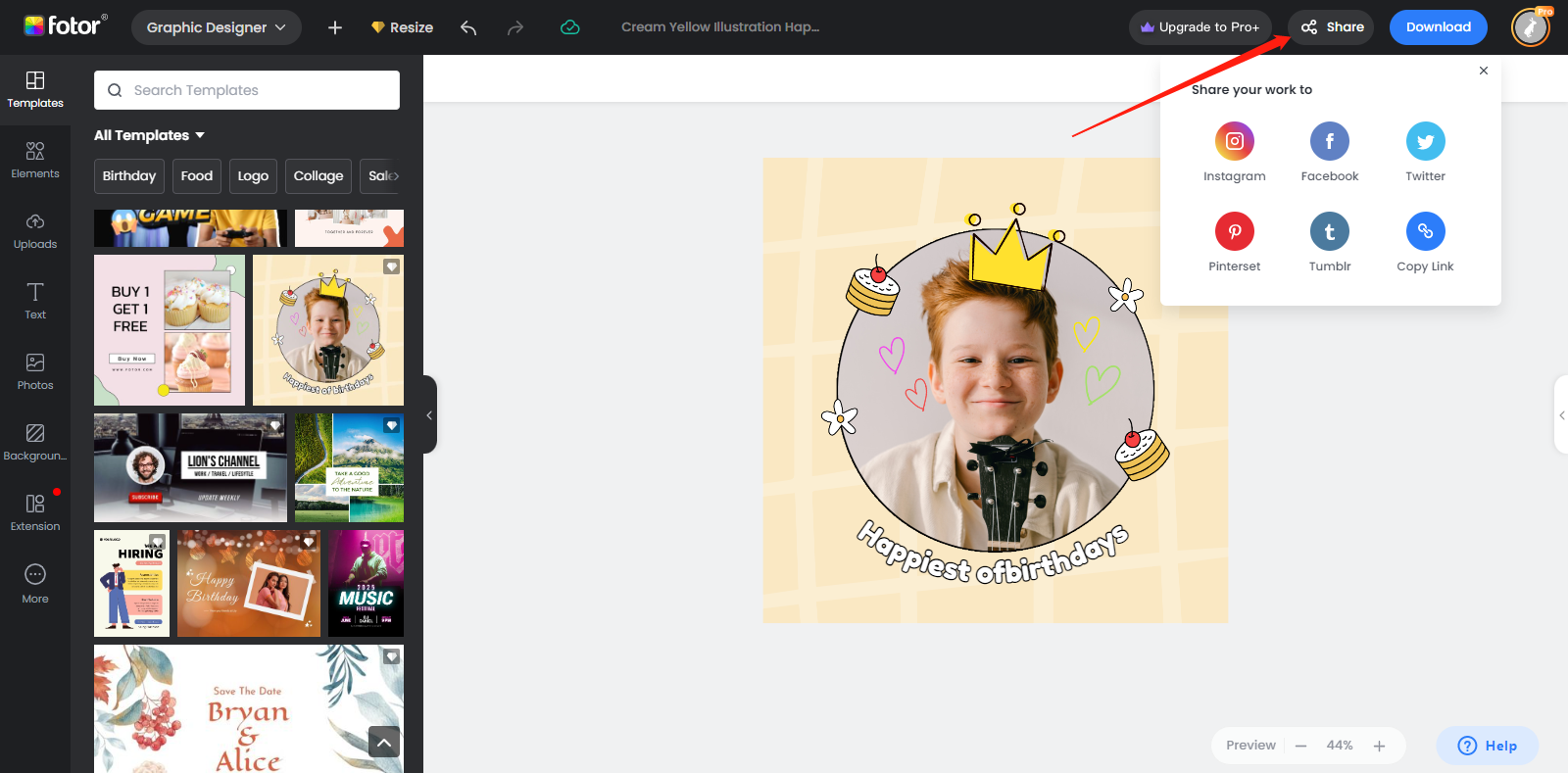Open the Graphic Designer dropdown
This screenshot has height=773, width=1568.
pyautogui.click(x=216, y=27)
